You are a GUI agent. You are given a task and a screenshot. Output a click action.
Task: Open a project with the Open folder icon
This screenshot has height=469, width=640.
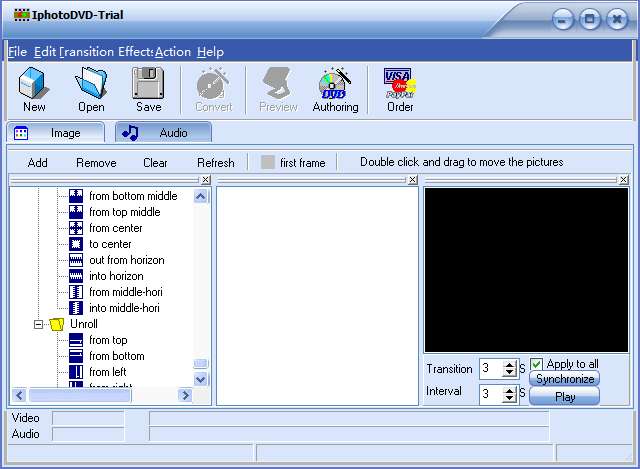coord(91,83)
